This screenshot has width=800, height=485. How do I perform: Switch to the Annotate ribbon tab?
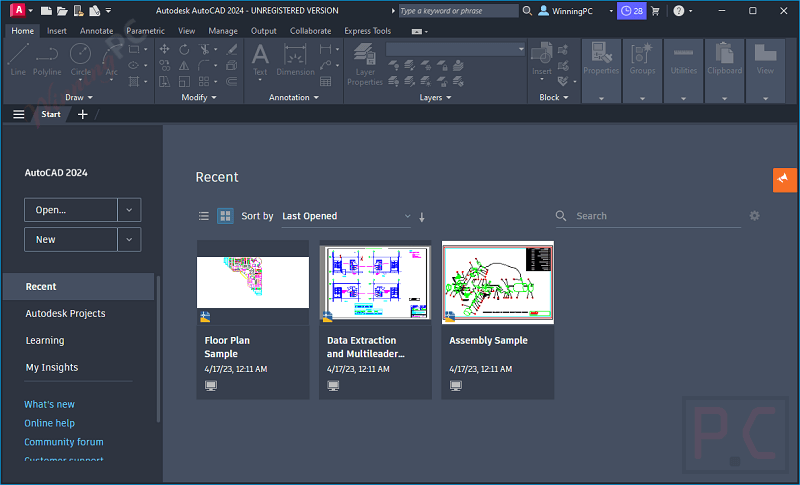pyautogui.click(x=96, y=31)
